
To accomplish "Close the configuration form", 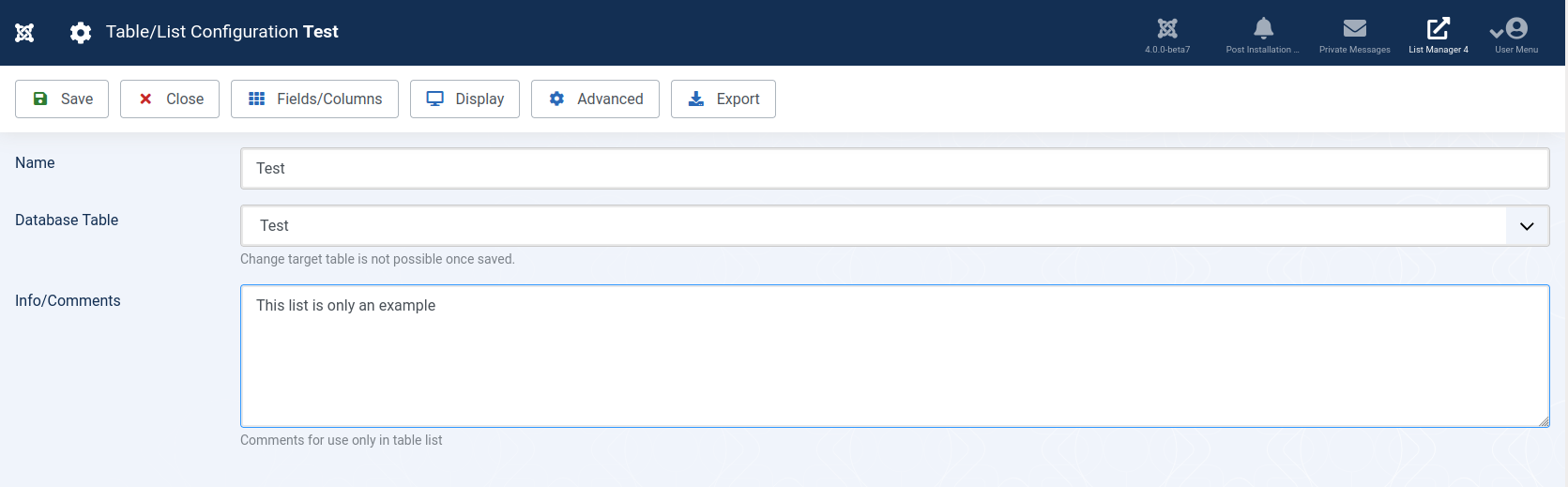I will click(x=170, y=99).
